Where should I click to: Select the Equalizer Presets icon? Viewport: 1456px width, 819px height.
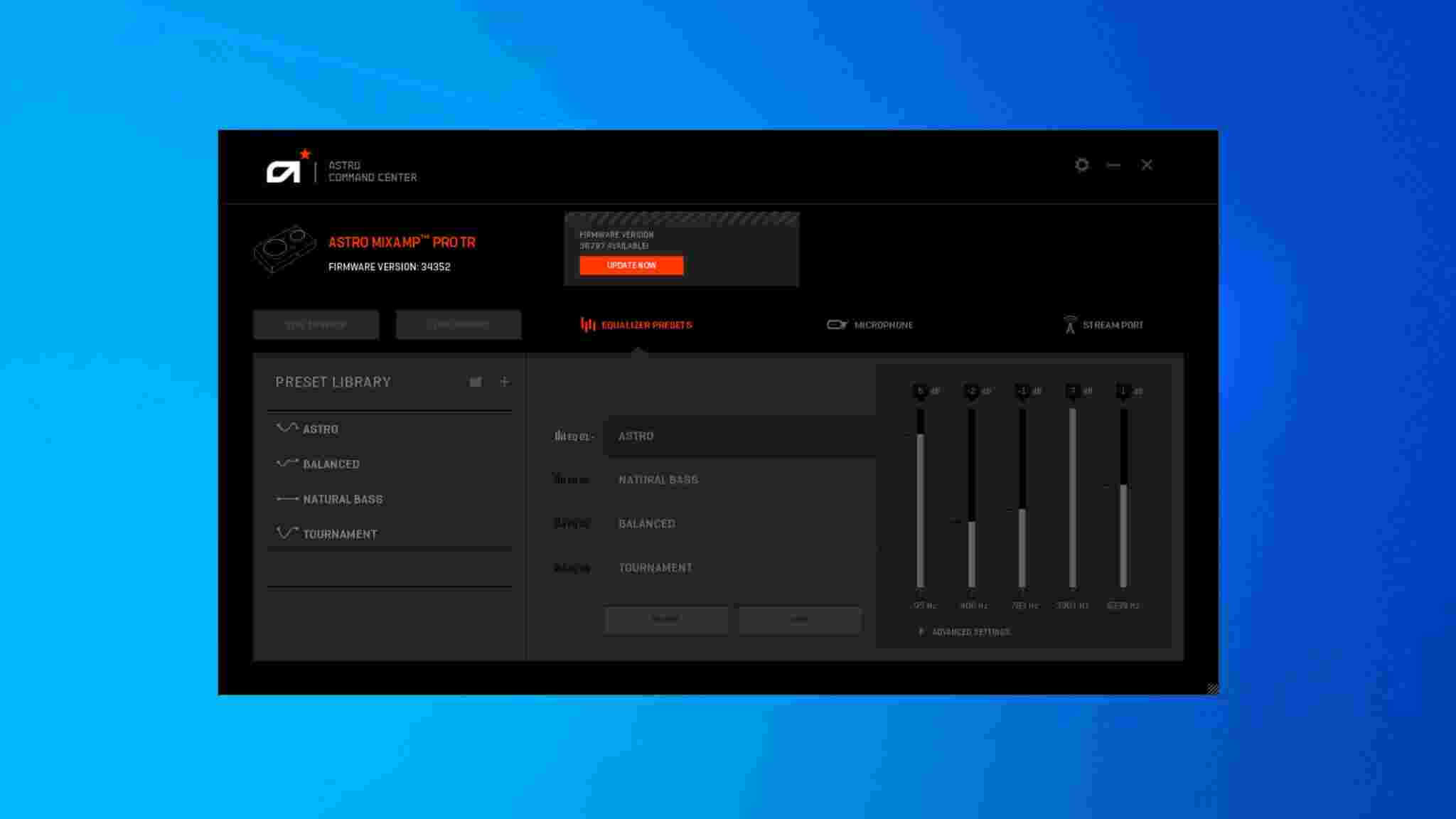[587, 325]
